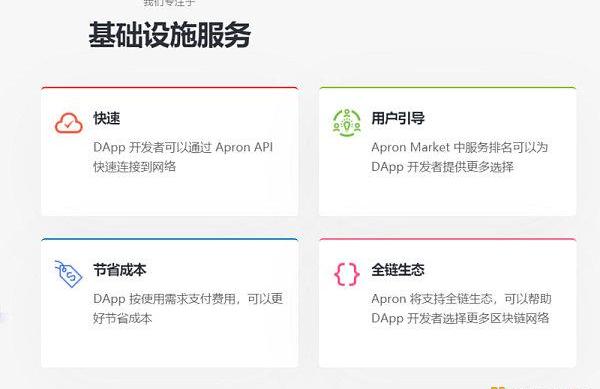600x389 pixels.
Task: Click the red top border of 快速 card
Action: [170, 88]
